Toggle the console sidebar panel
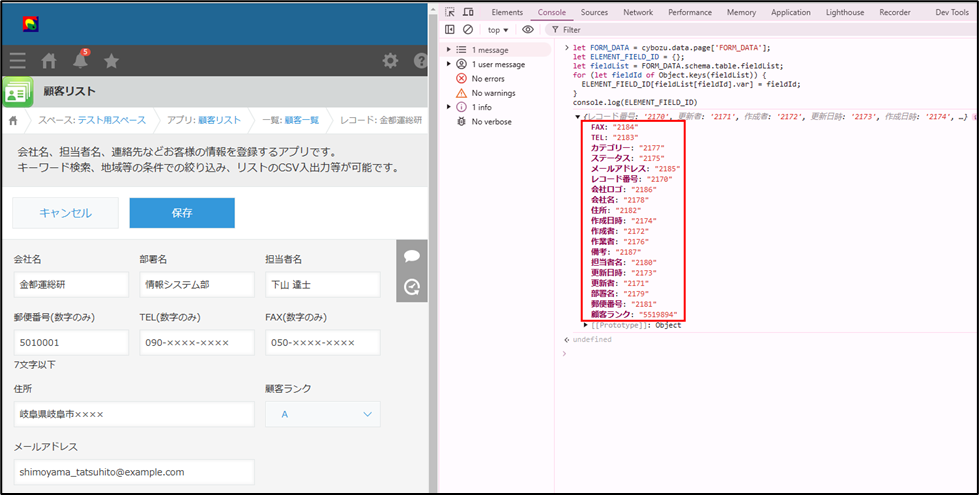Viewport: 979px width, 495px height. (x=451, y=30)
